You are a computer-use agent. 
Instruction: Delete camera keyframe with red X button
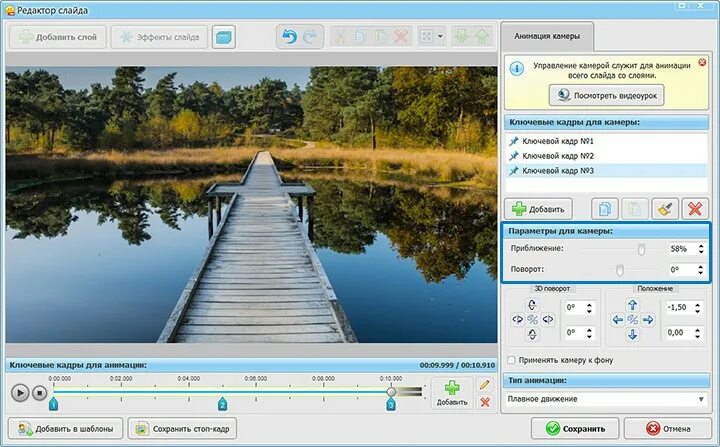point(695,209)
